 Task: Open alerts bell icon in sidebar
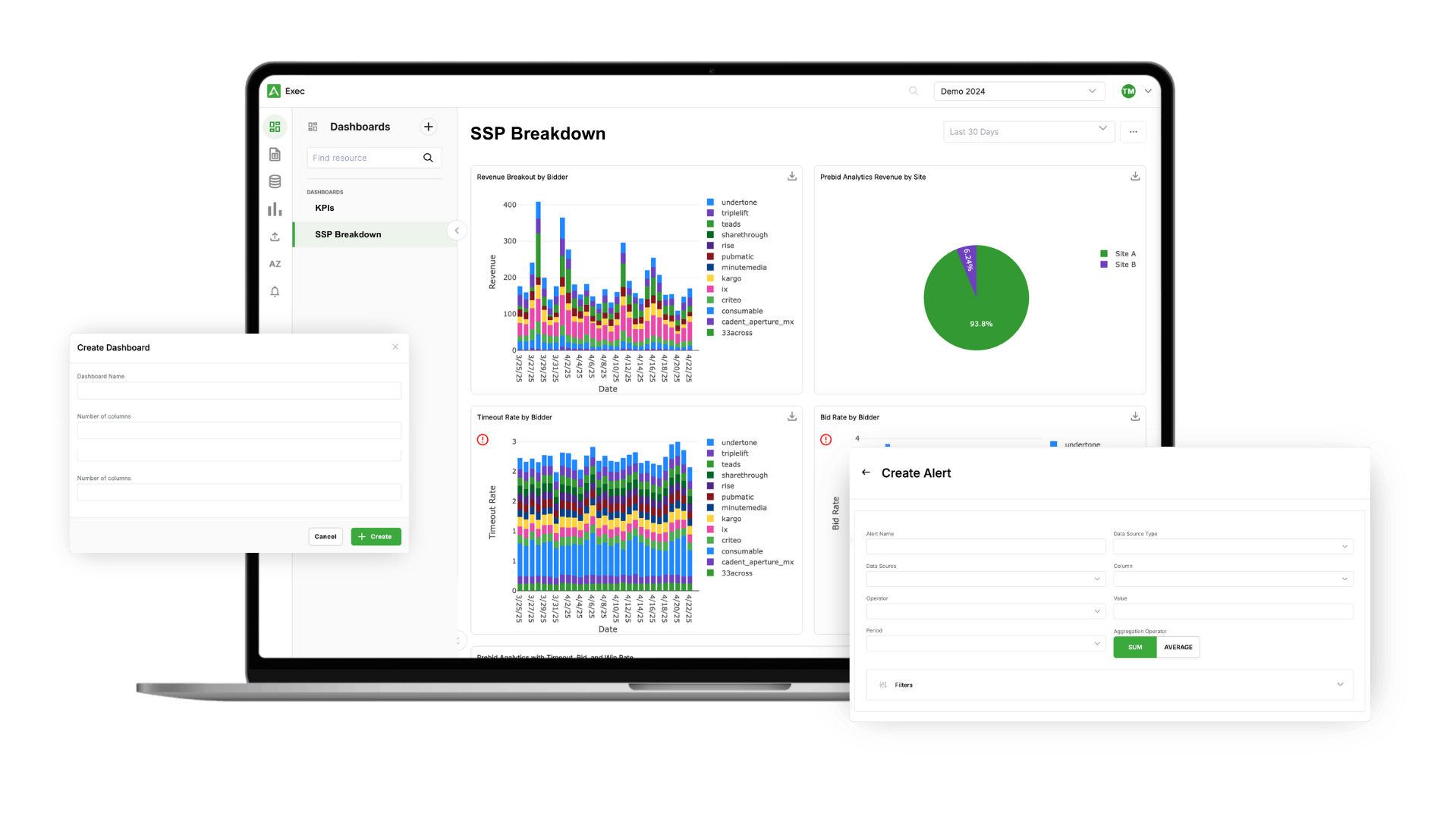pos(275,291)
